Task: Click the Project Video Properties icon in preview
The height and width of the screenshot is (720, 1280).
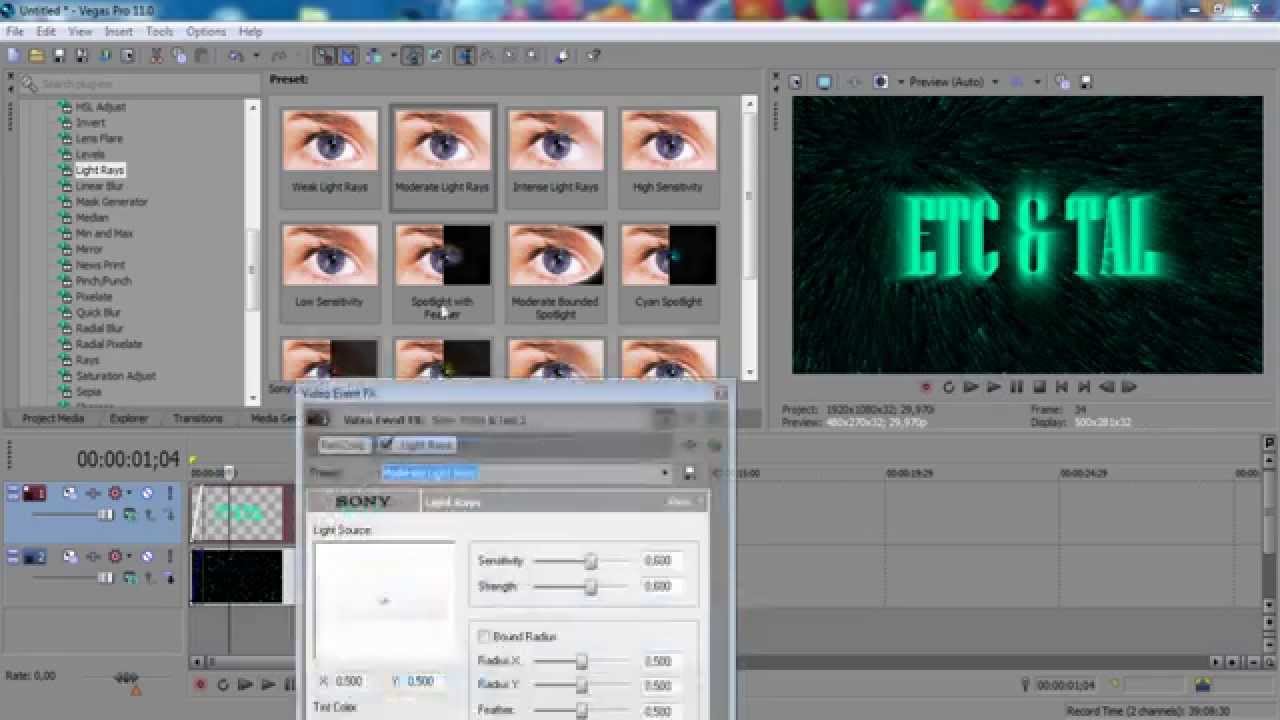Action: tap(796, 82)
